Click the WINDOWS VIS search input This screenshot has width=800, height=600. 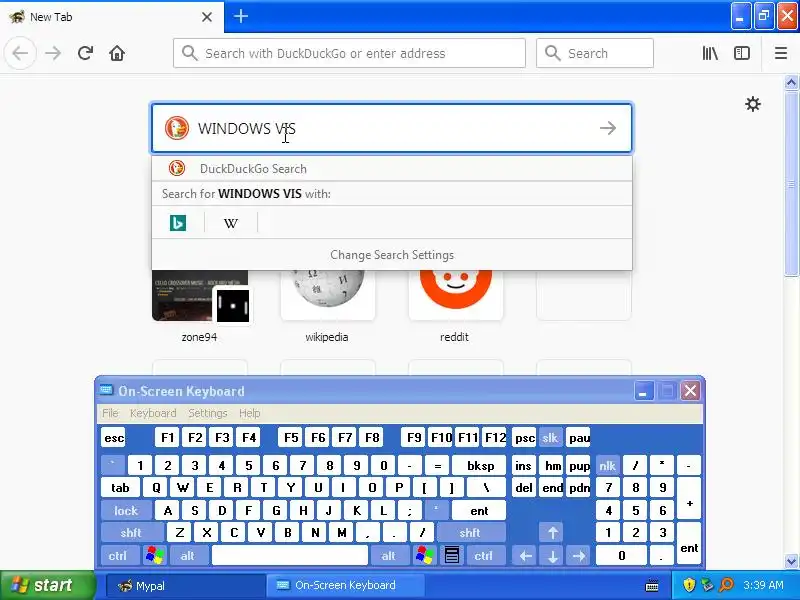[392, 128]
